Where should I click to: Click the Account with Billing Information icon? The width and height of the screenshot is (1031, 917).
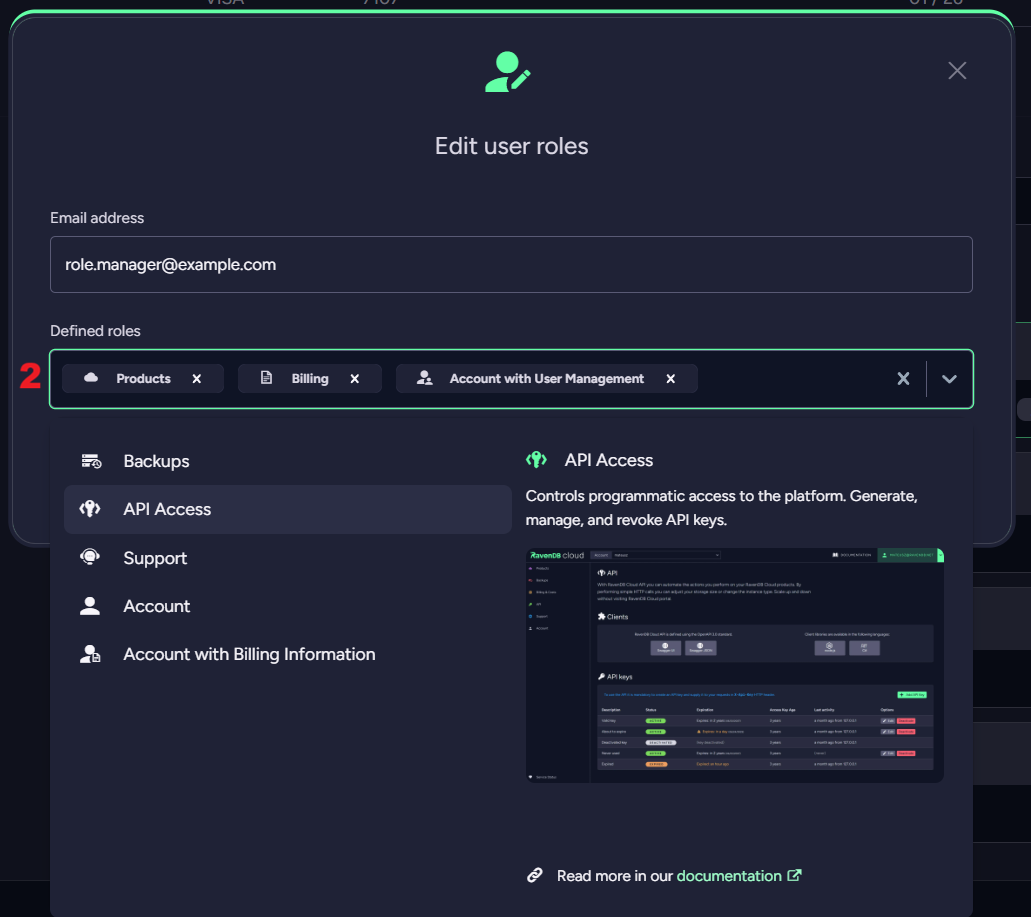91,655
